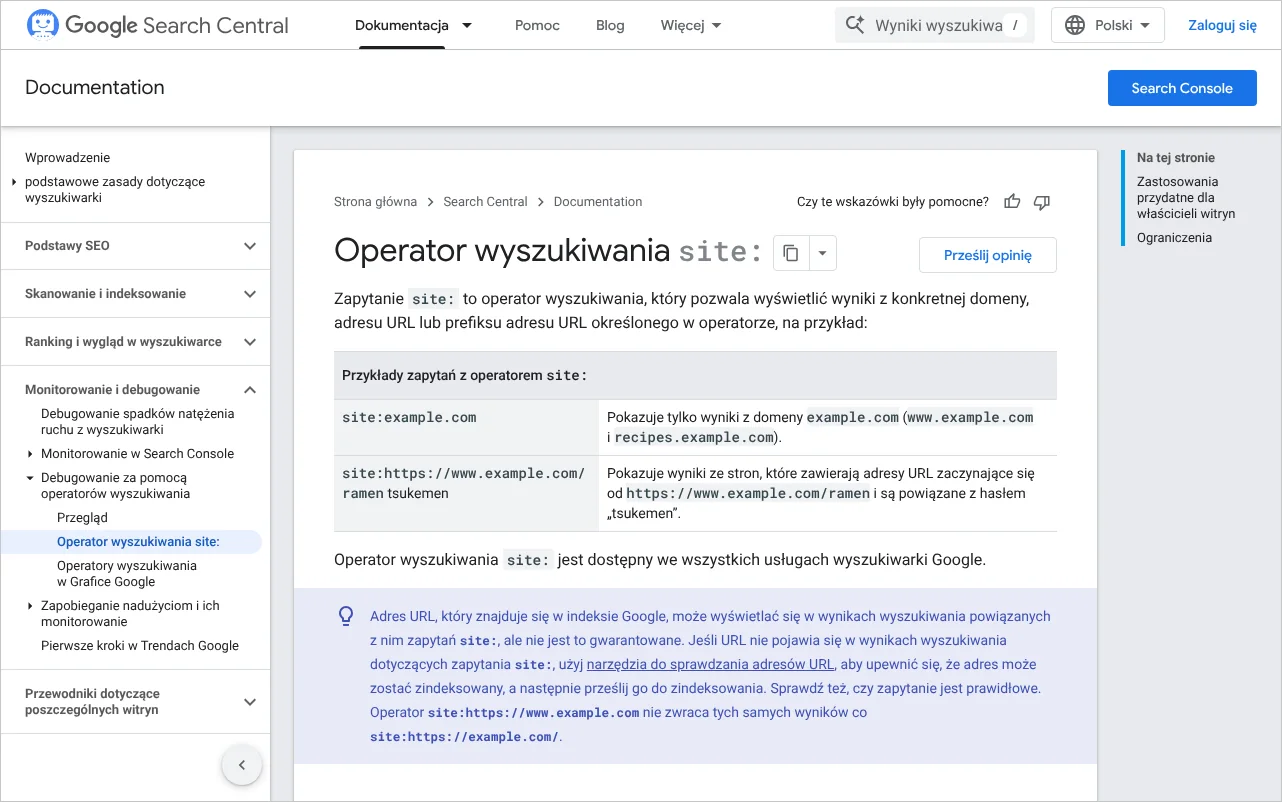Expand Skanowanie i indeksowanie section
The width and height of the screenshot is (1282, 802).
250,294
